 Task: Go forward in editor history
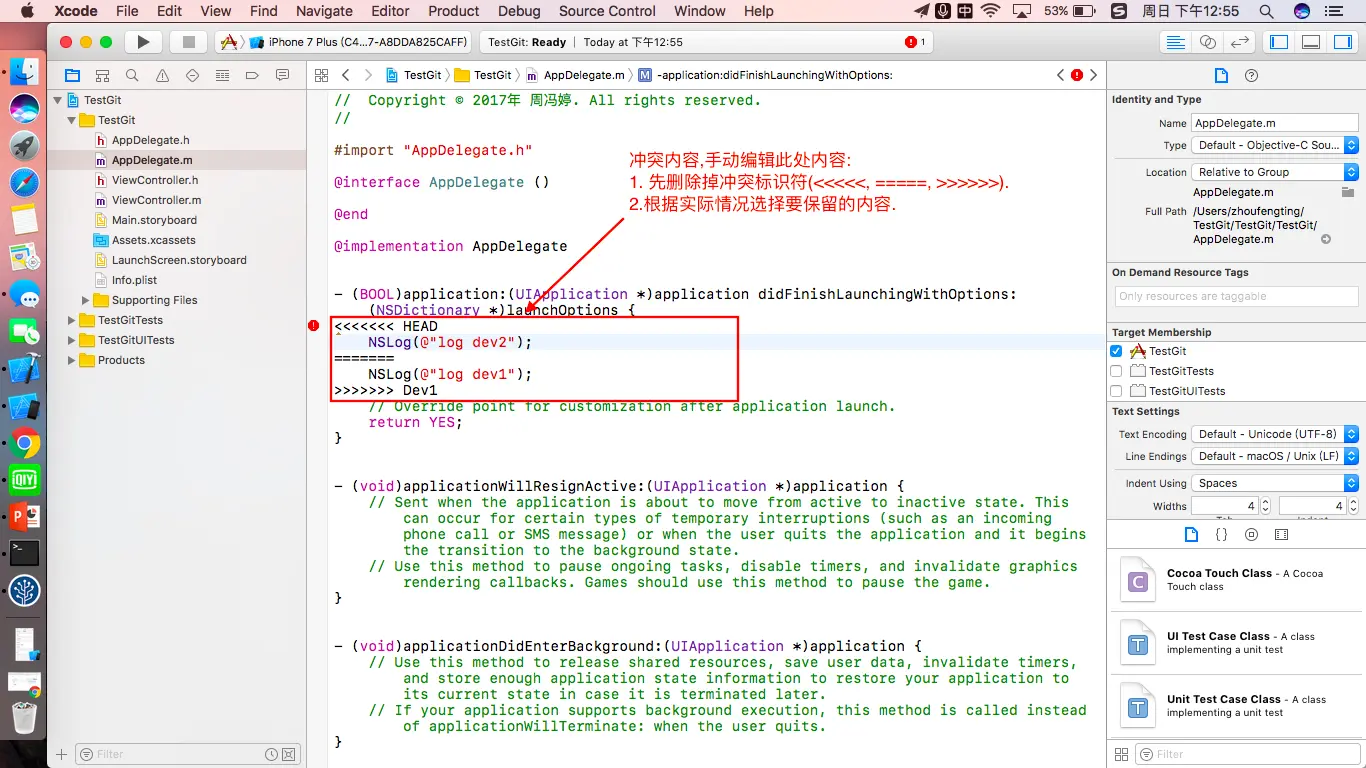coord(368,75)
